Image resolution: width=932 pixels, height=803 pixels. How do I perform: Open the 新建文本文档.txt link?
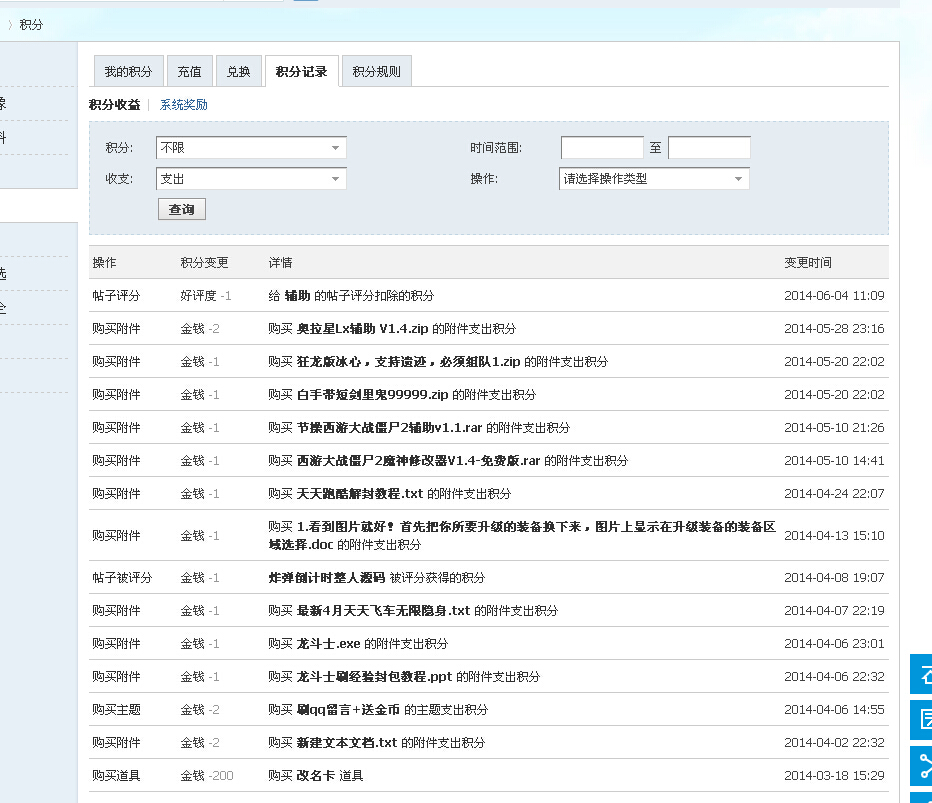tap(347, 742)
